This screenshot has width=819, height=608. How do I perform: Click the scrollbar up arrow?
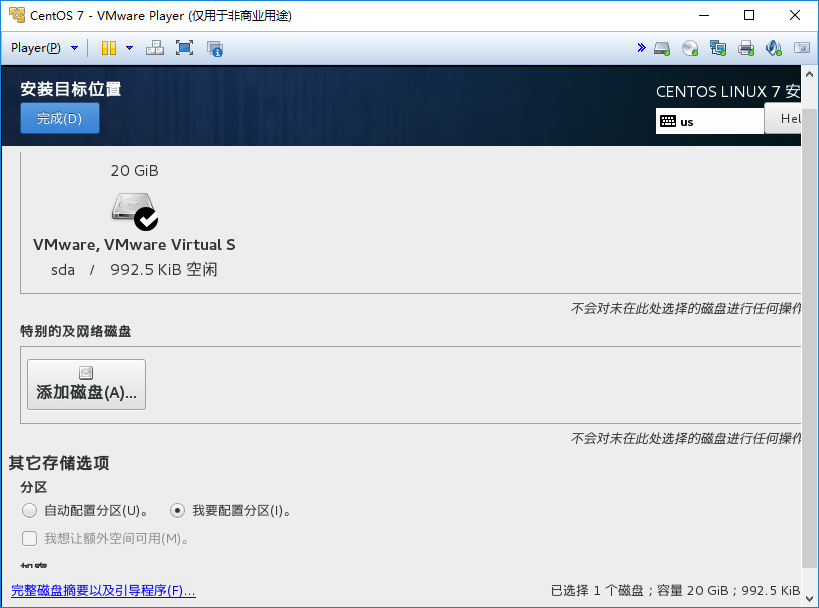click(x=810, y=74)
